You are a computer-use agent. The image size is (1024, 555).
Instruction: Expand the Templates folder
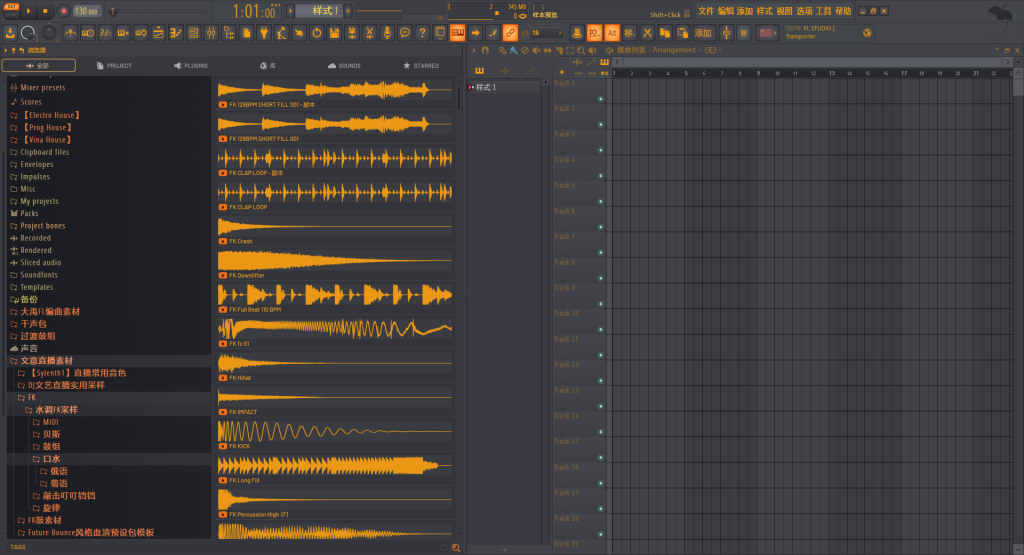point(31,287)
